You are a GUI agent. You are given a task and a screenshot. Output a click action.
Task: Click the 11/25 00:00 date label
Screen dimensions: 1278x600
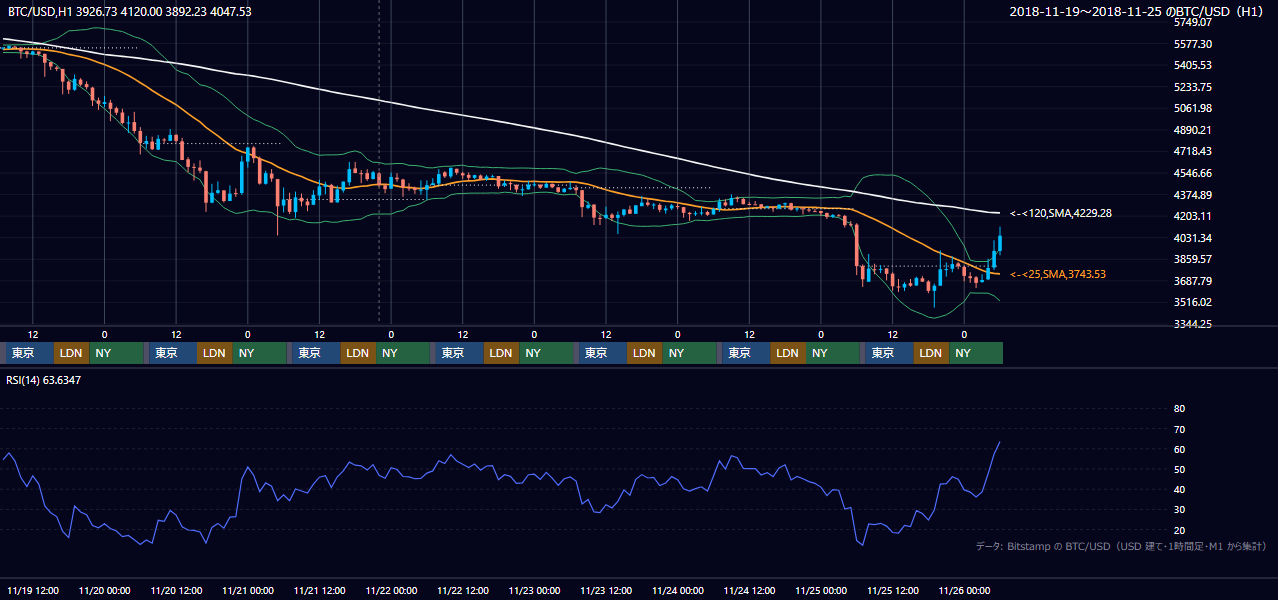pos(821,591)
